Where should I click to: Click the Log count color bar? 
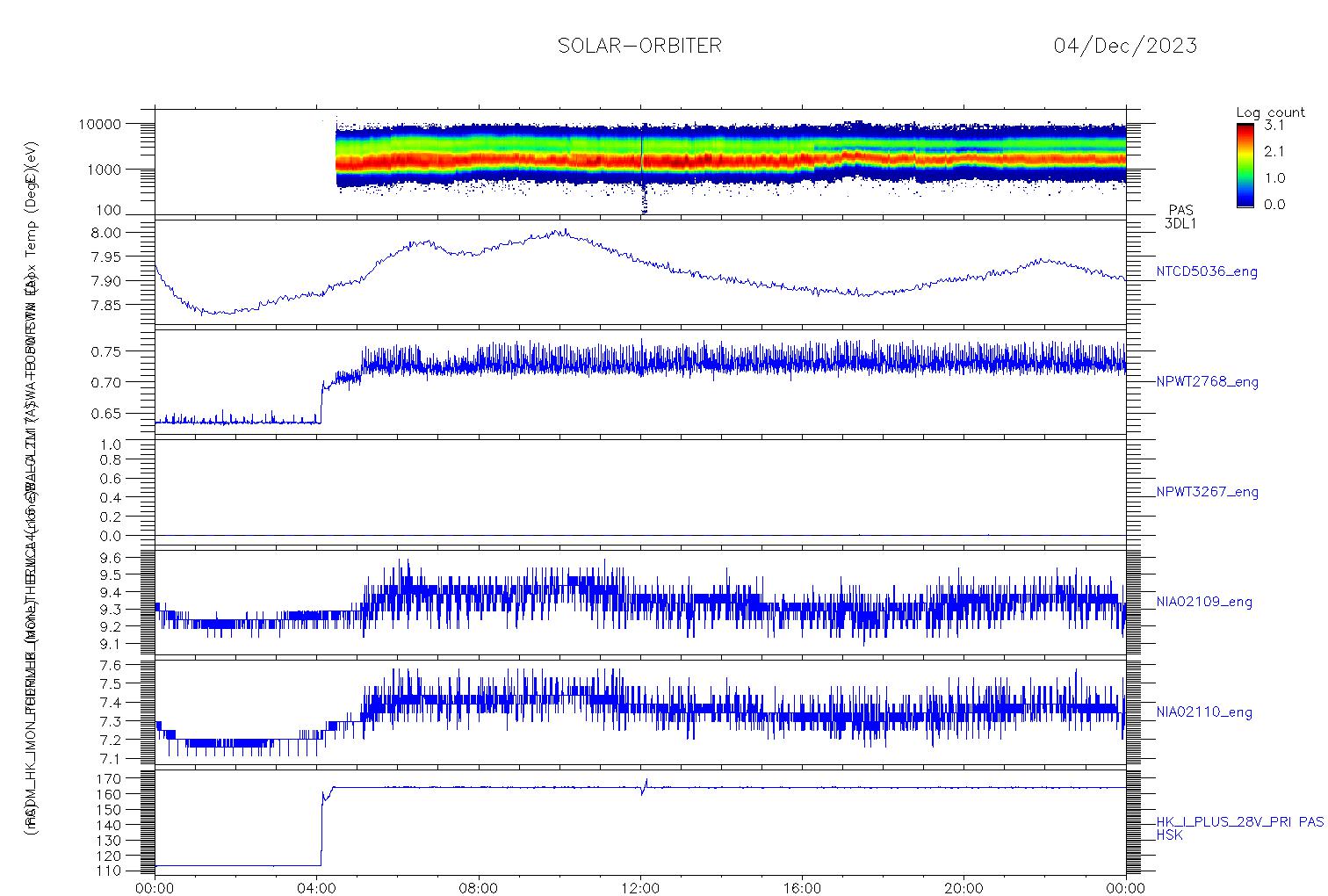pos(1245,165)
